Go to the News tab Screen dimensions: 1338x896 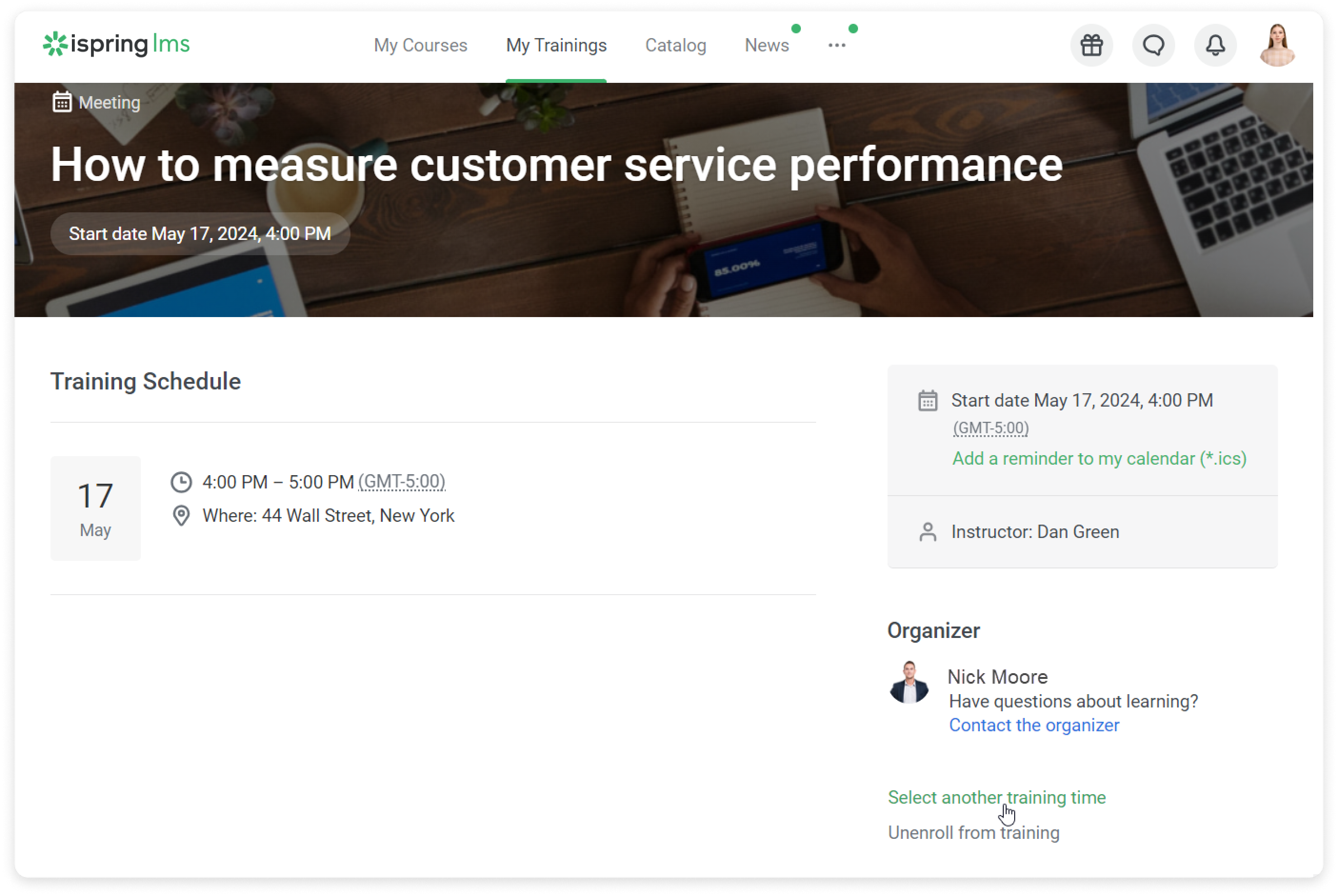766,45
